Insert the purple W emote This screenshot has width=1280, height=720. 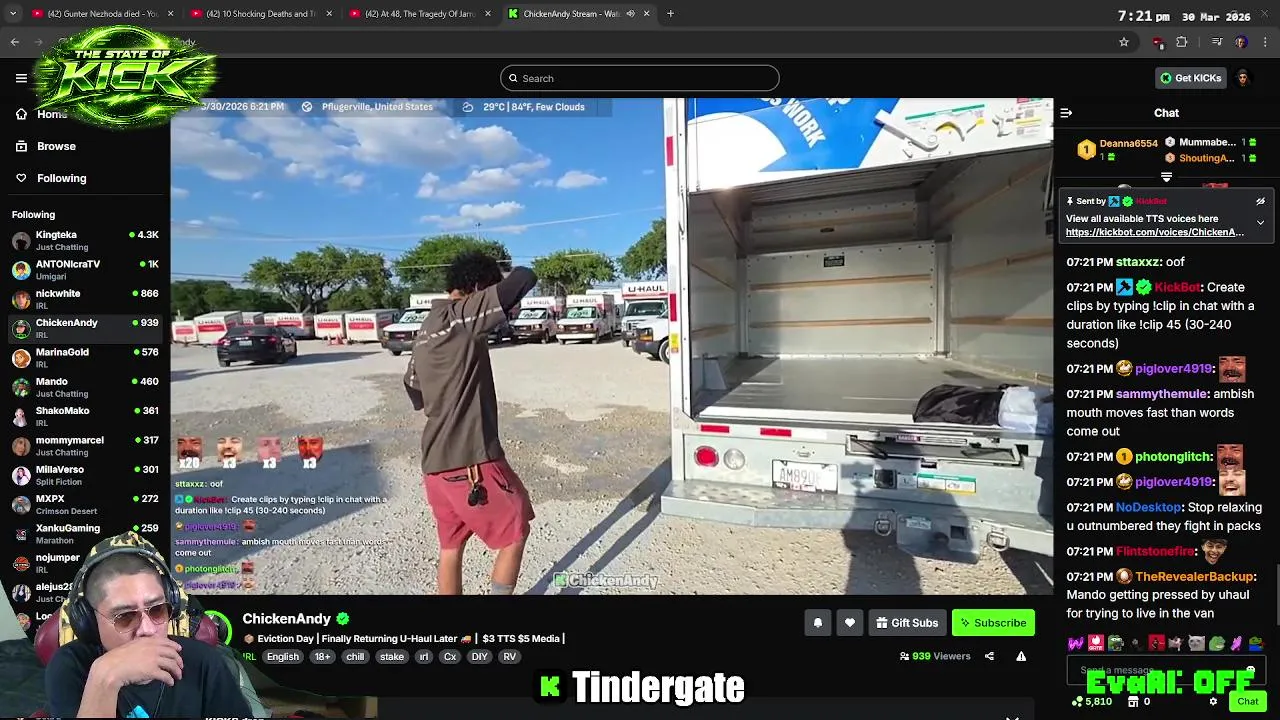tap(1076, 643)
